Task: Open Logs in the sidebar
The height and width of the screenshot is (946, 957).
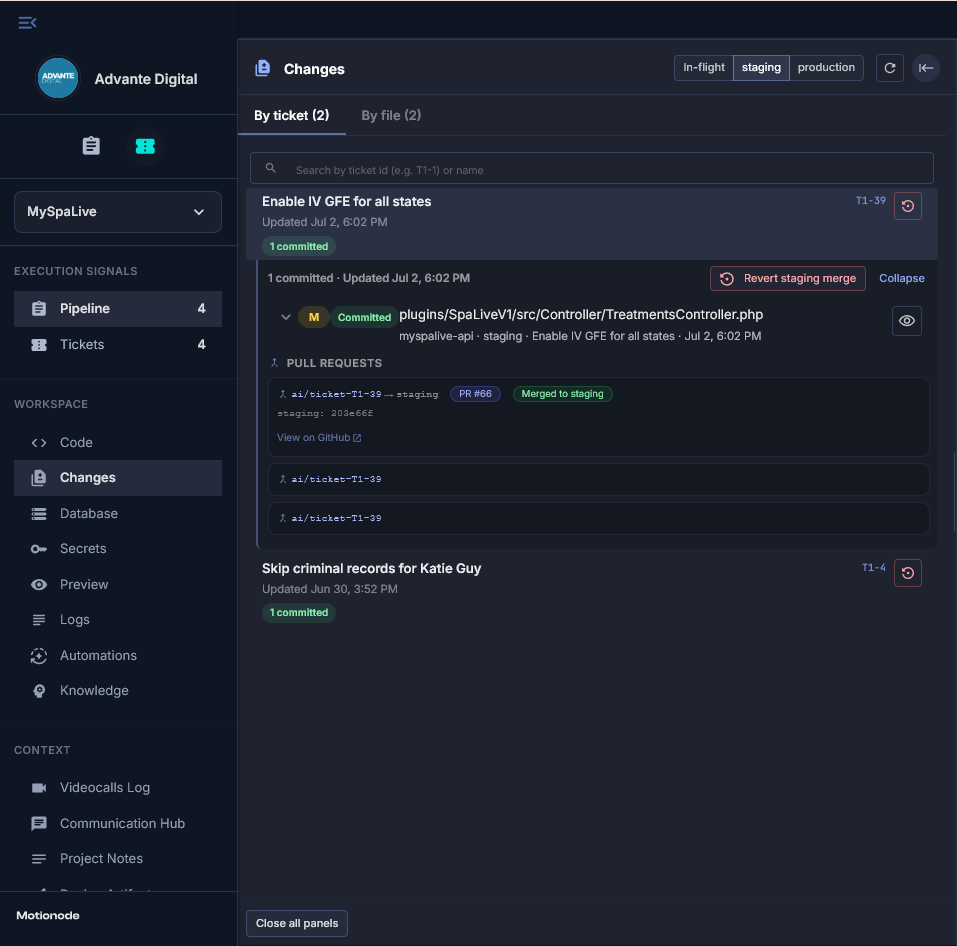Action: pyautogui.click(x=118, y=619)
